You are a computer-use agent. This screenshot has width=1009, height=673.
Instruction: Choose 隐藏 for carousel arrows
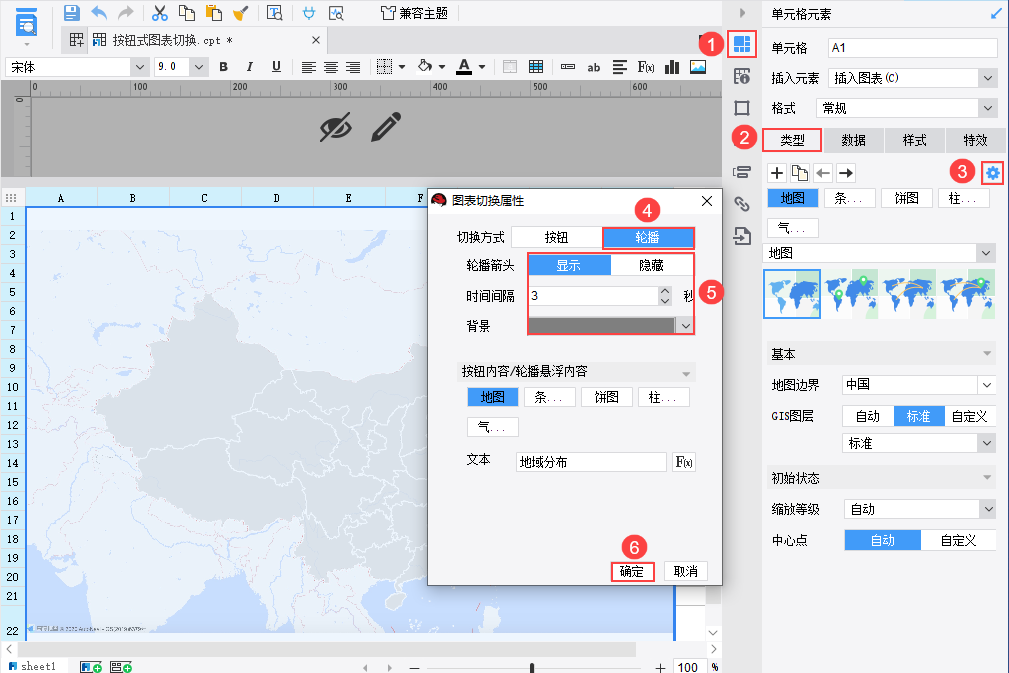tap(652, 265)
